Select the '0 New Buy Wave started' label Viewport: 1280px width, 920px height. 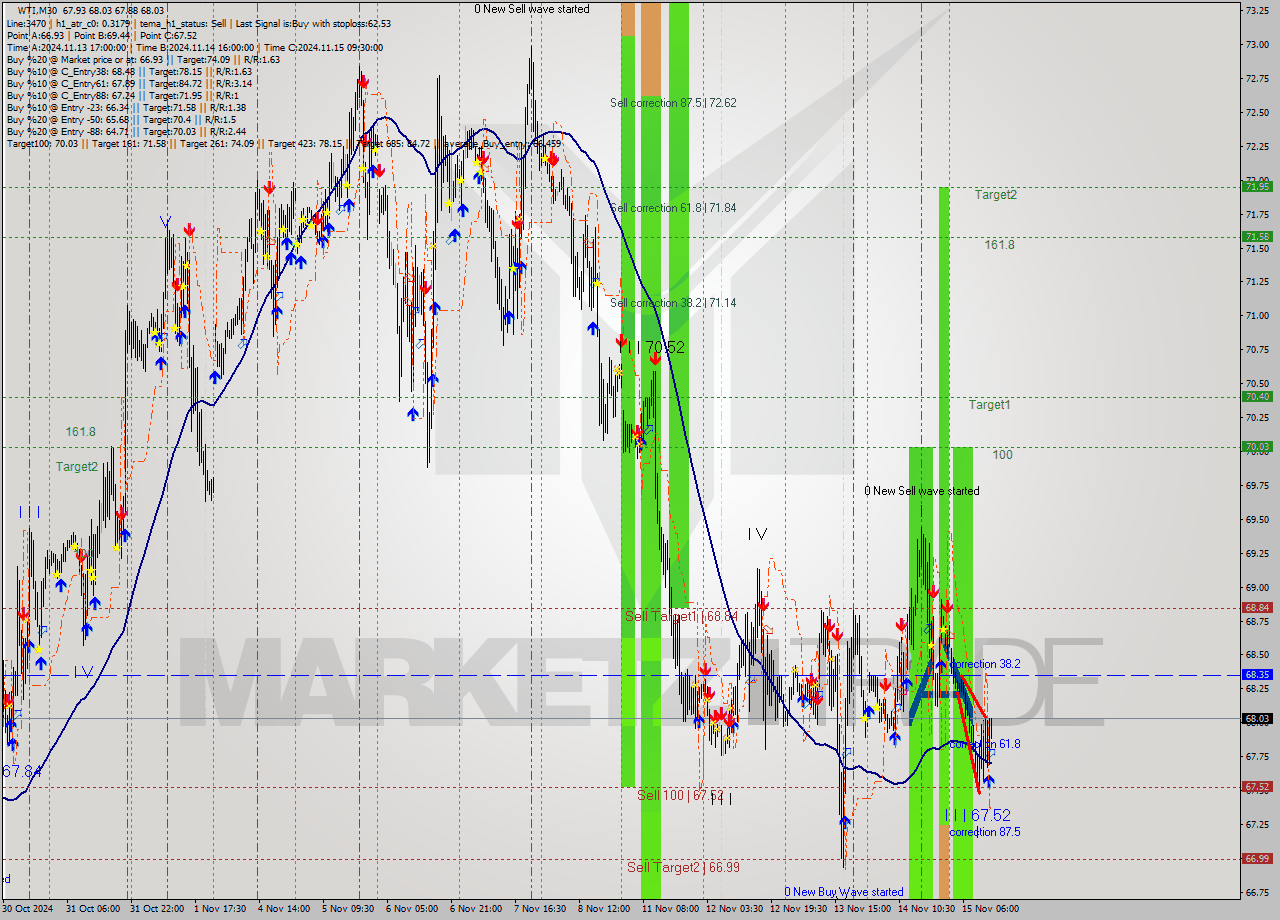click(844, 892)
